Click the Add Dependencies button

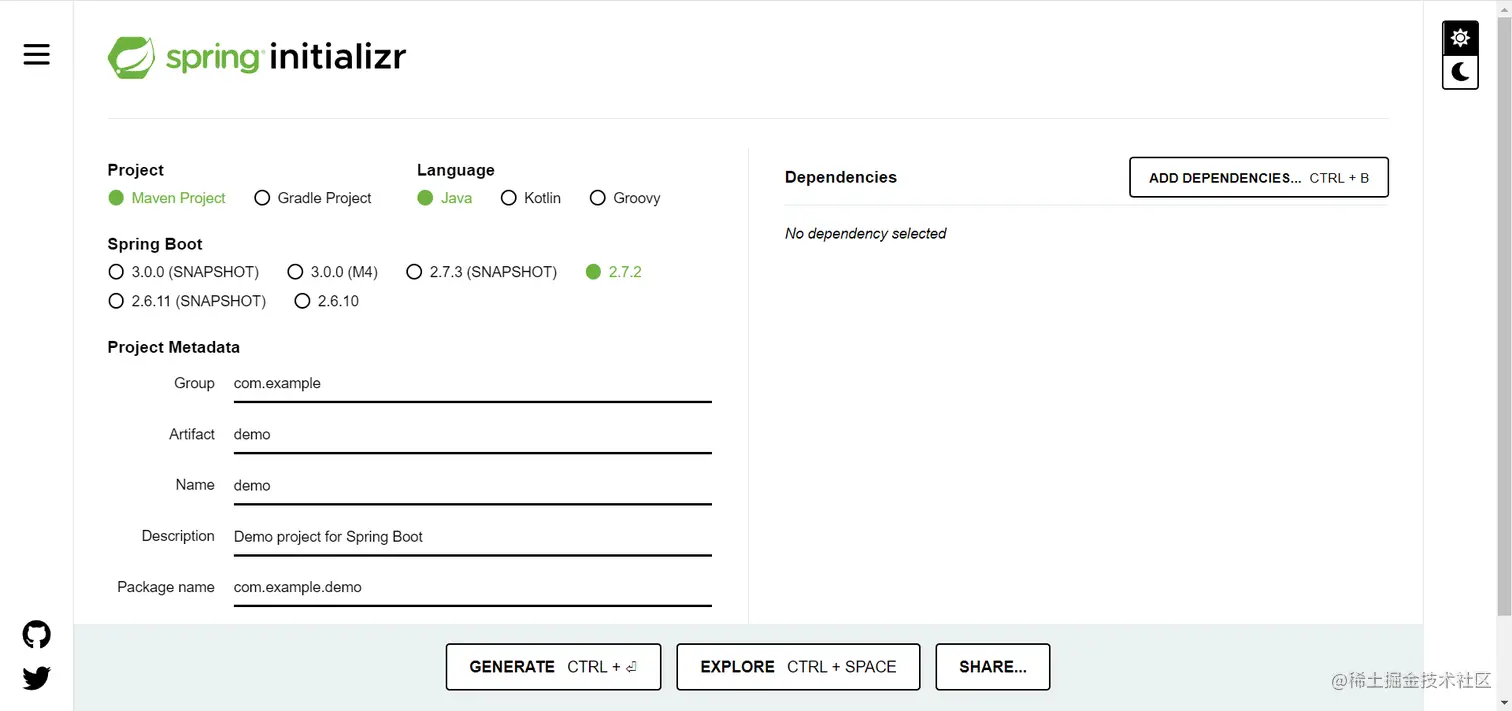tap(1259, 177)
